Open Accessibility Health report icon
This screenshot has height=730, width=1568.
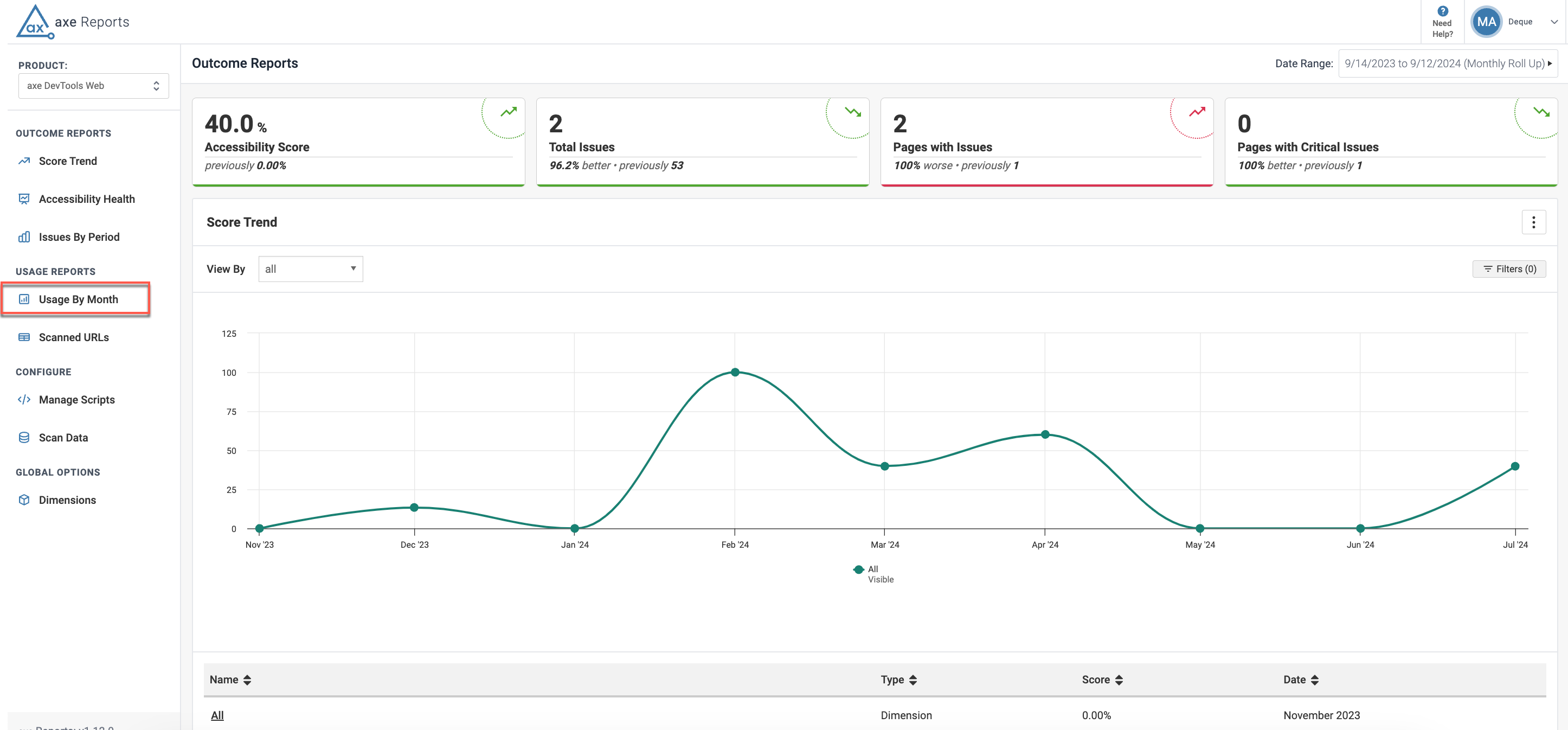(24, 198)
